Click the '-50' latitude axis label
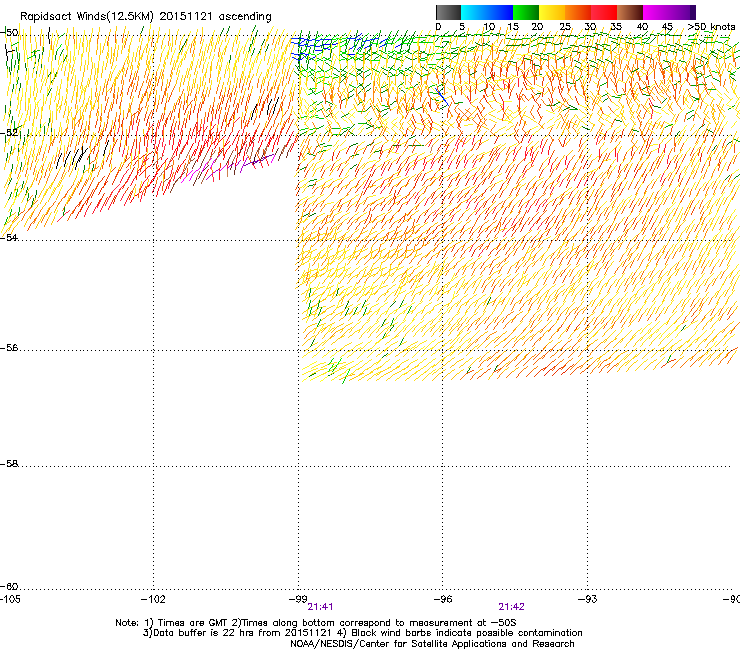This screenshot has height=650, width=740. click(10, 33)
